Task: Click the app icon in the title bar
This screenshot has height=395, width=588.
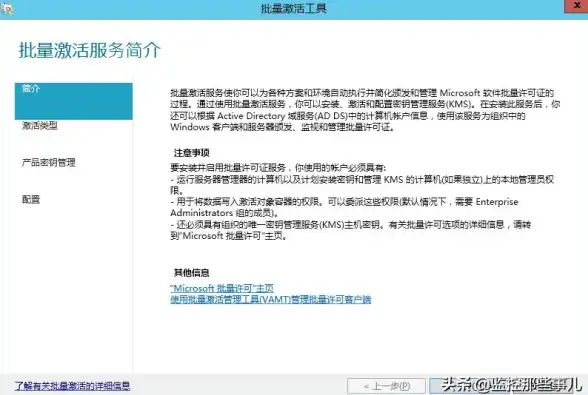Action: click(x=7, y=8)
